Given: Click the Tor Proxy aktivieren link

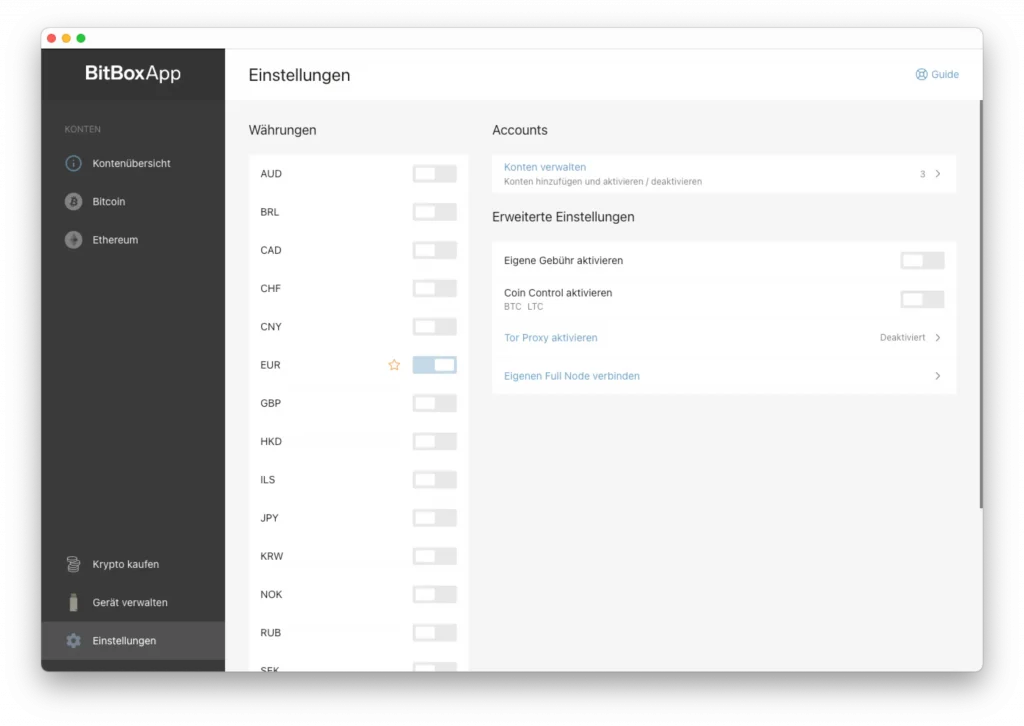Looking at the screenshot, I should point(550,338).
